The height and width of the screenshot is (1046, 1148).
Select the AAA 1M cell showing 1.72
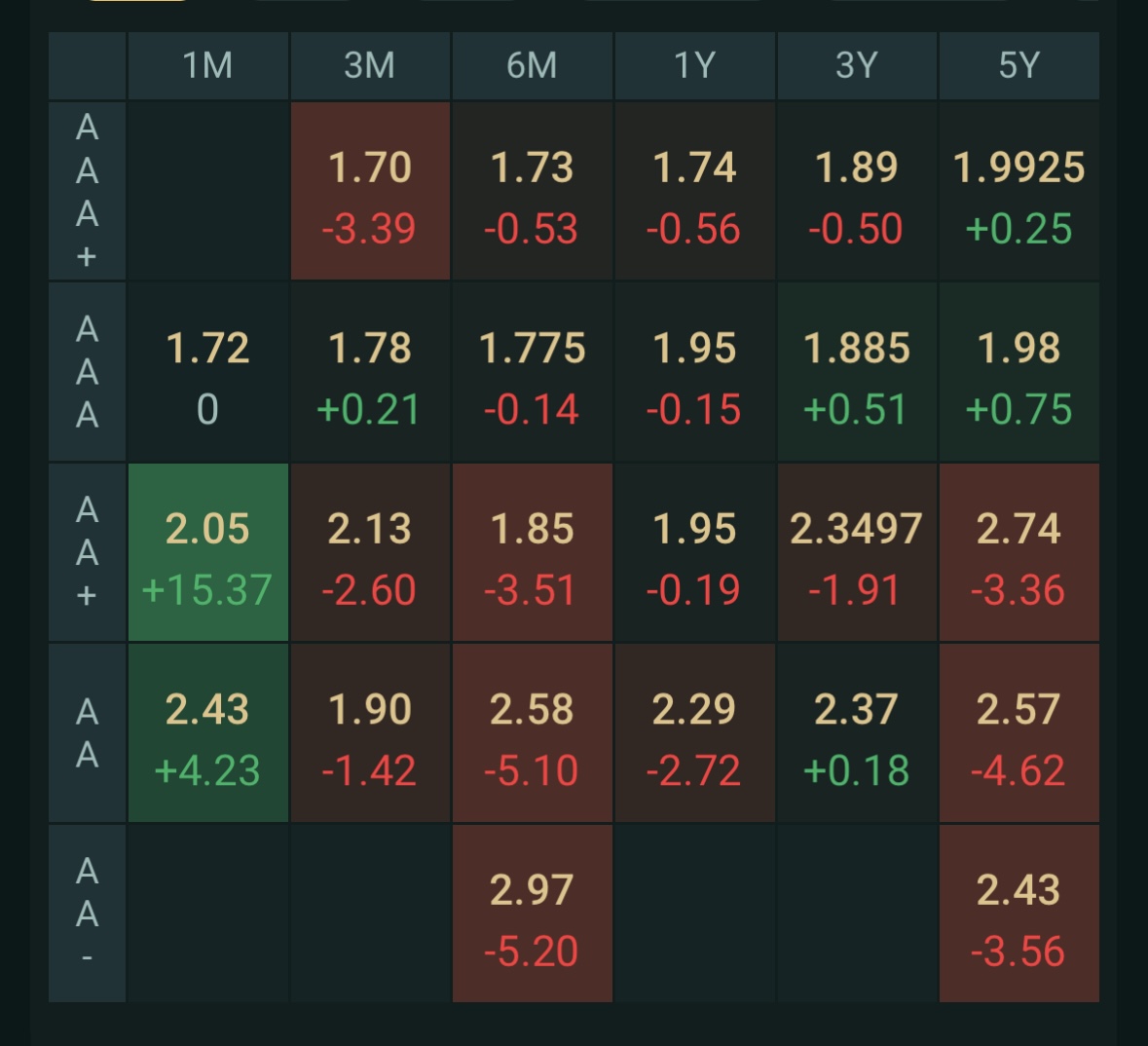click(207, 371)
